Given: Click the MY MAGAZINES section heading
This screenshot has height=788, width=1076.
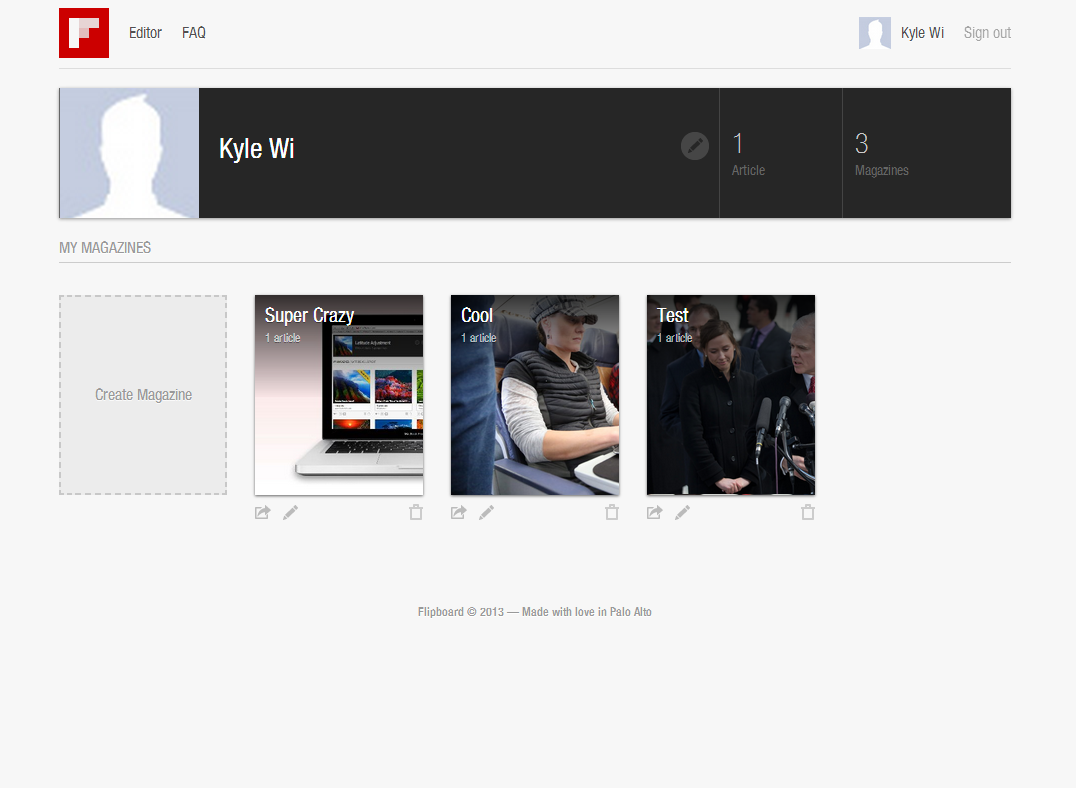Looking at the screenshot, I should (x=105, y=248).
